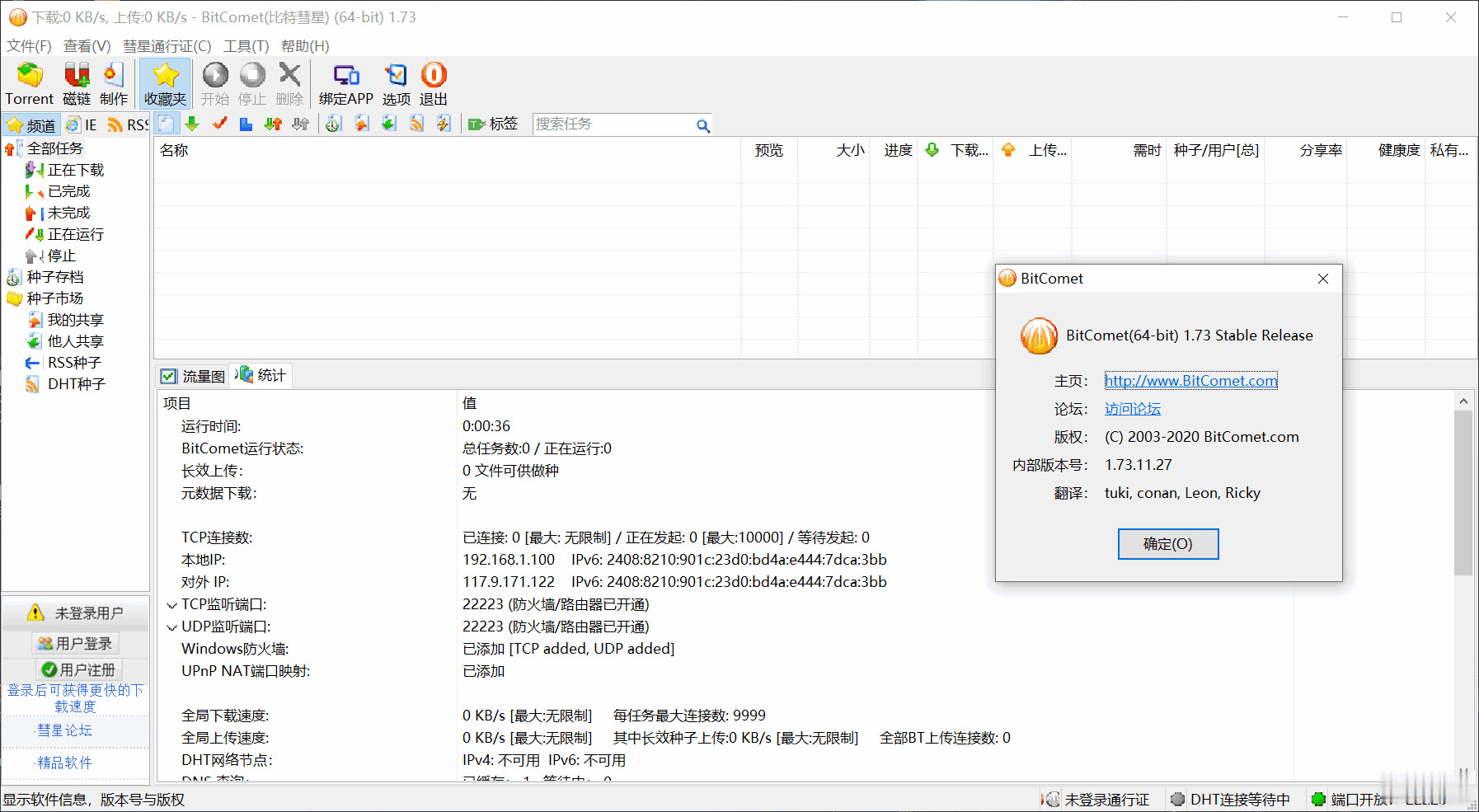Screen dimensions: 1479x812
Task: Select 未完成 in the tree
Action: point(68,213)
